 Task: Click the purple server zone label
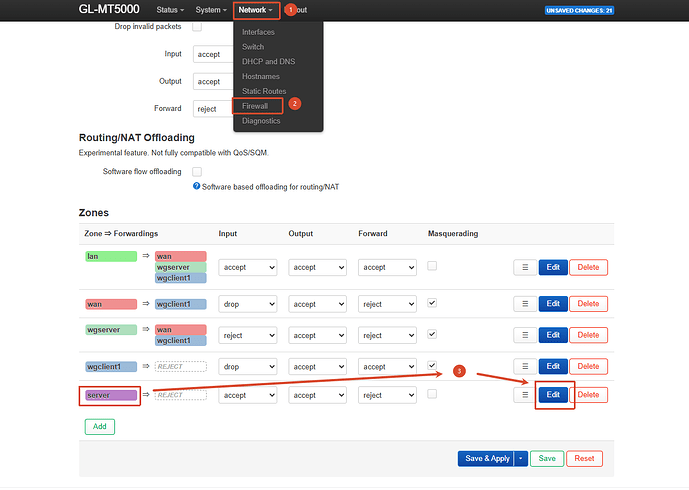pyautogui.click(x=111, y=395)
